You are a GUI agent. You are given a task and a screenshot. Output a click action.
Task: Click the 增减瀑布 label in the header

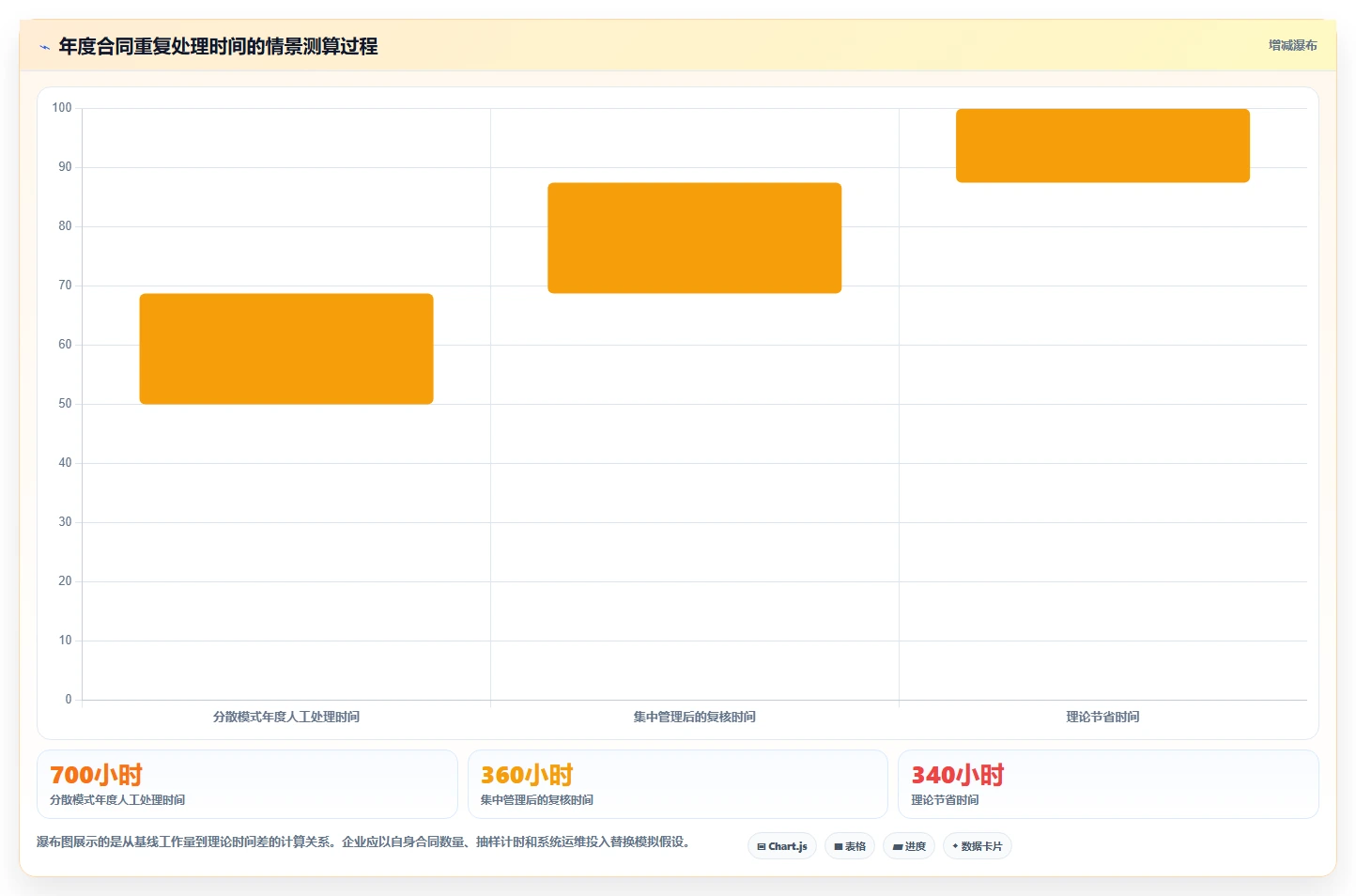coord(1292,45)
